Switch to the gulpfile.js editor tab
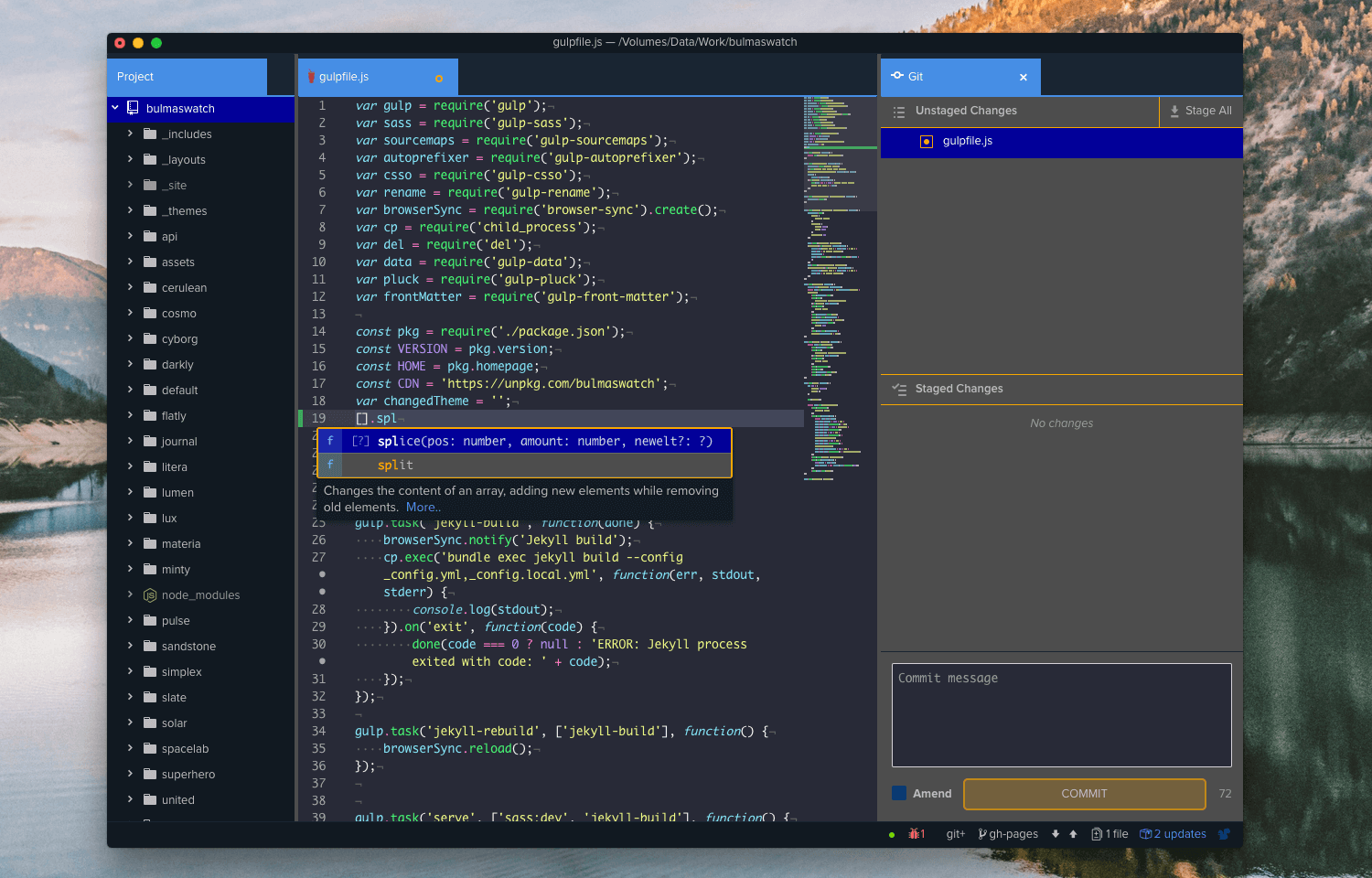 pos(344,77)
